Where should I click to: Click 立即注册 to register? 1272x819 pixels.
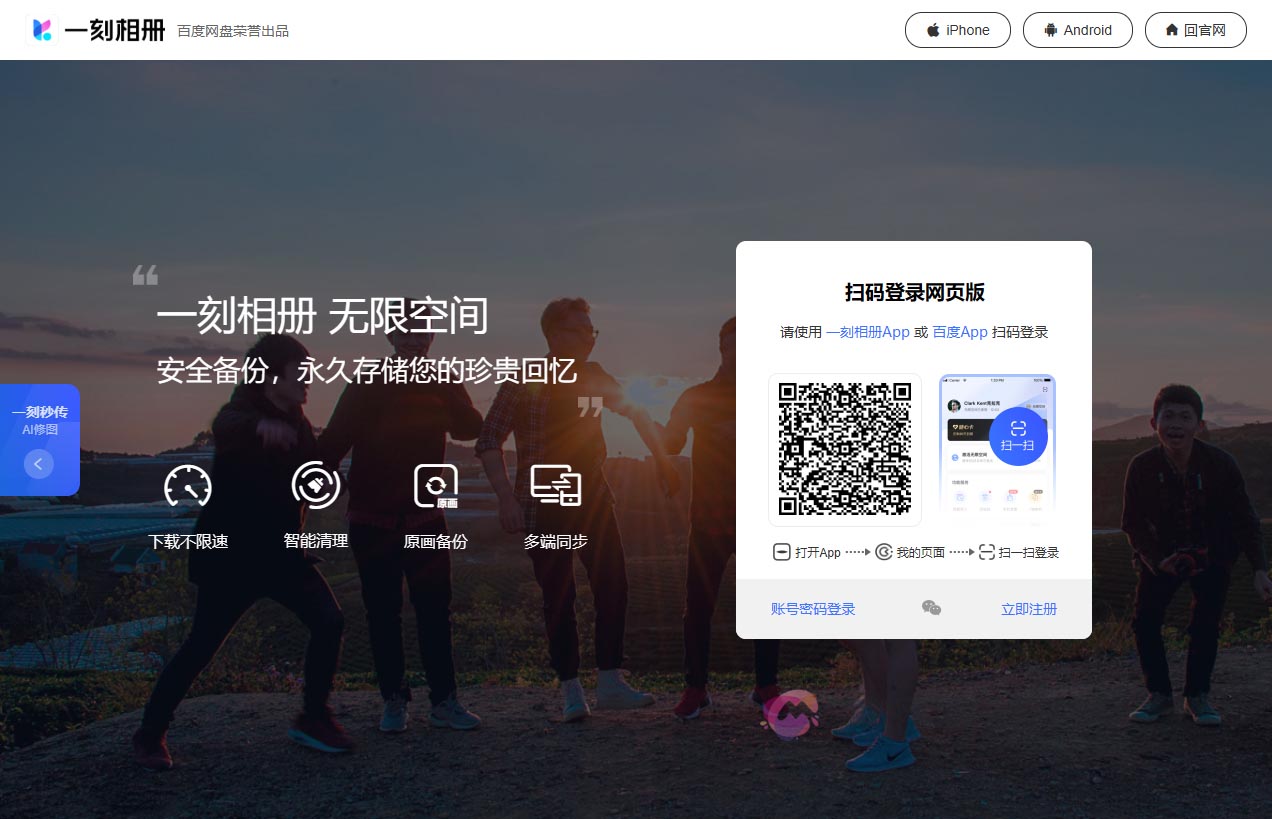[x=1029, y=609]
